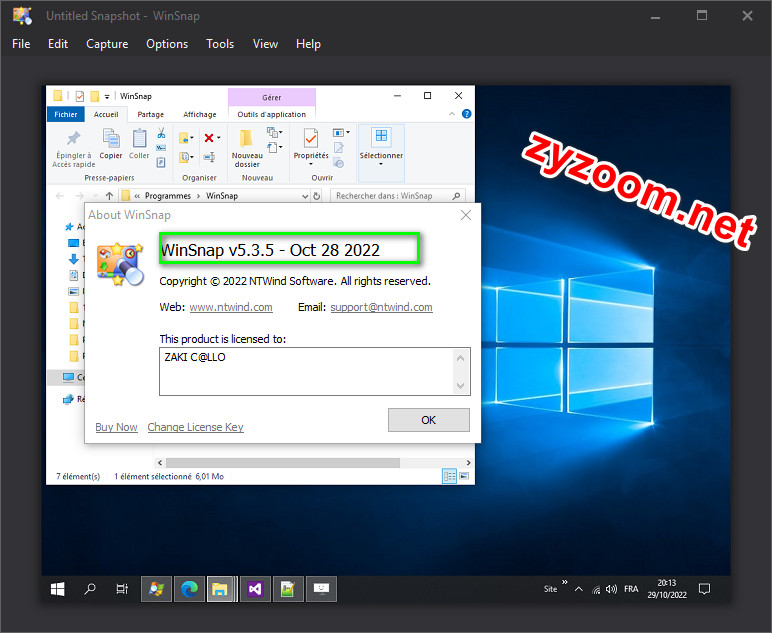Open the Options menu

click(x=167, y=44)
